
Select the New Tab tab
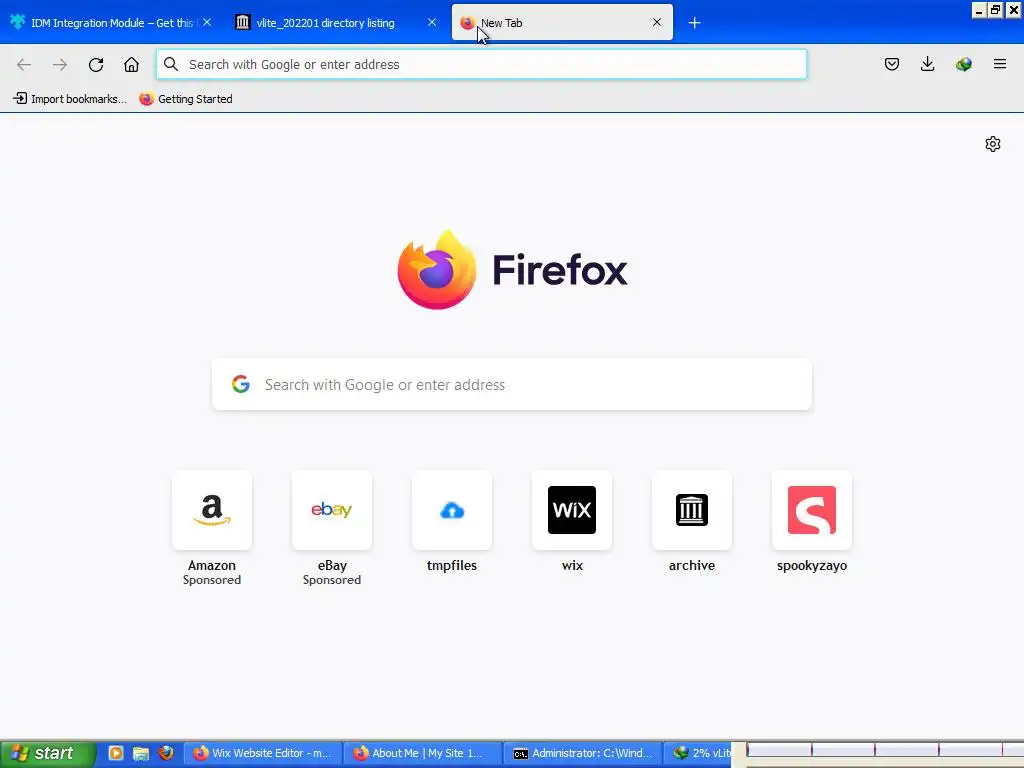tap(562, 23)
